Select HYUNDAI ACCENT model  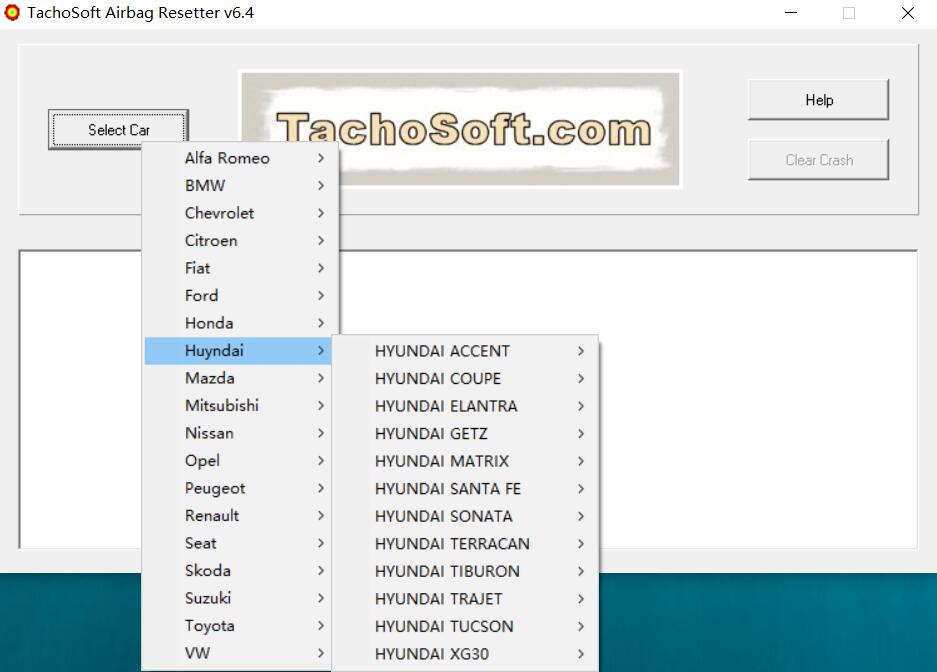[465, 351]
